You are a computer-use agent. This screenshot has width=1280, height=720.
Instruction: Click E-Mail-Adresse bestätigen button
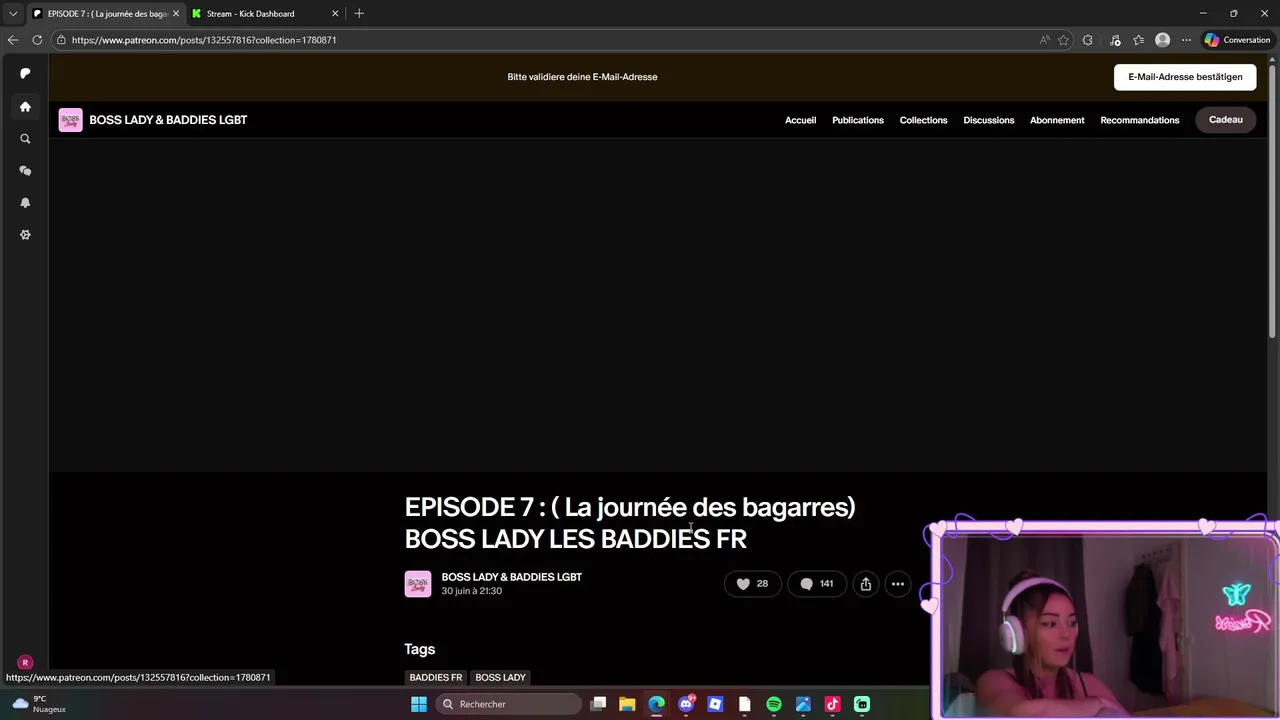pos(1185,77)
